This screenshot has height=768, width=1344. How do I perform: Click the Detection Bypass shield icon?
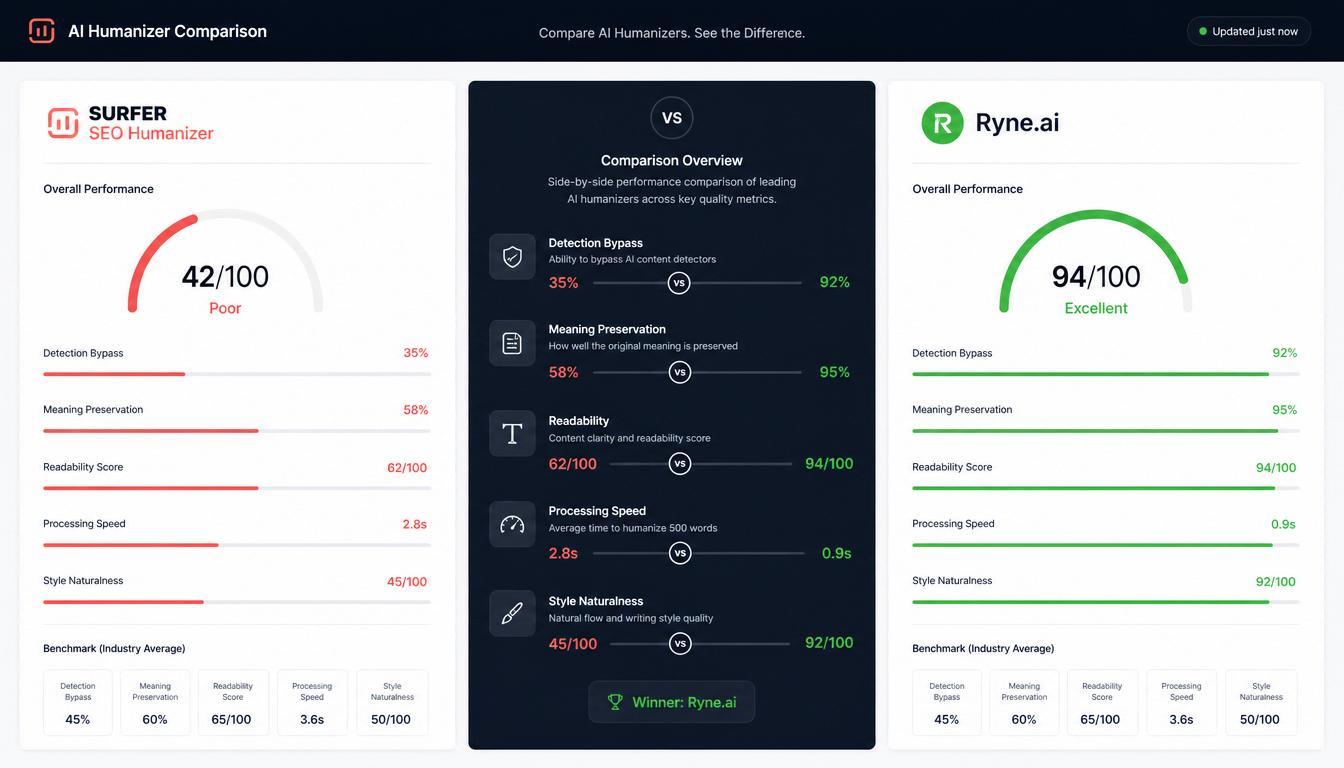click(x=512, y=257)
